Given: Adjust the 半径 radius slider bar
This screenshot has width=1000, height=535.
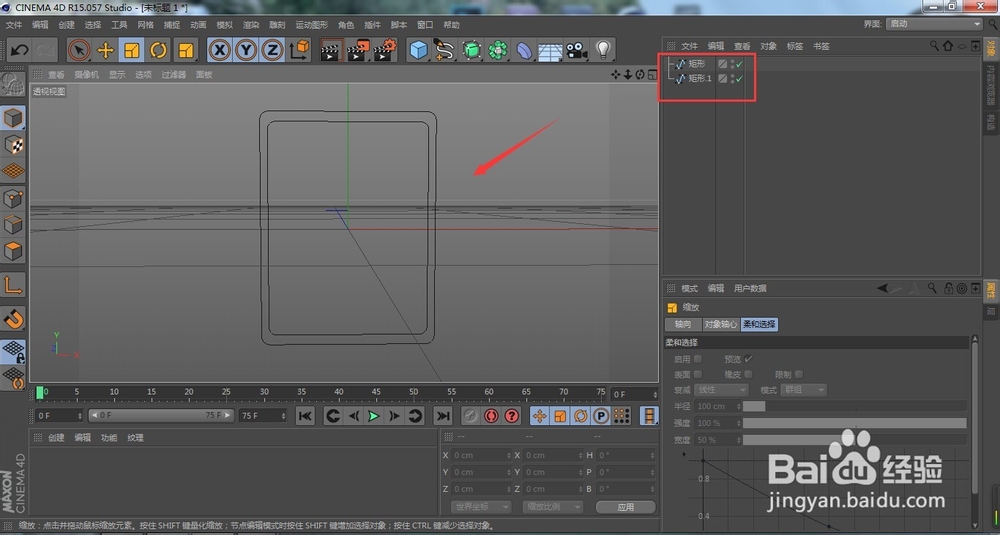Looking at the screenshot, I should [x=855, y=406].
